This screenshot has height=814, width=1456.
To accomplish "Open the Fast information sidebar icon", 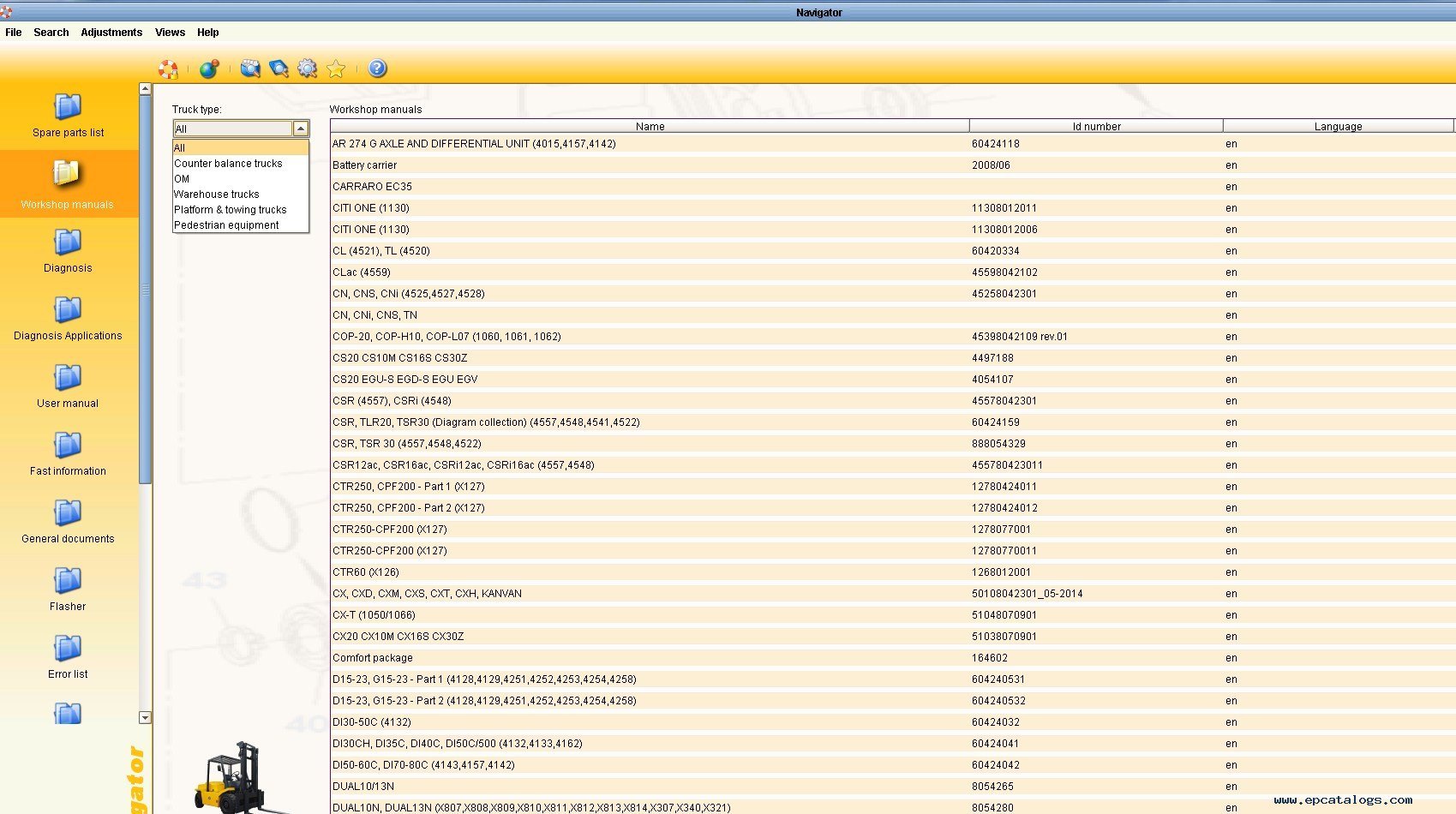I will pyautogui.click(x=68, y=445).
